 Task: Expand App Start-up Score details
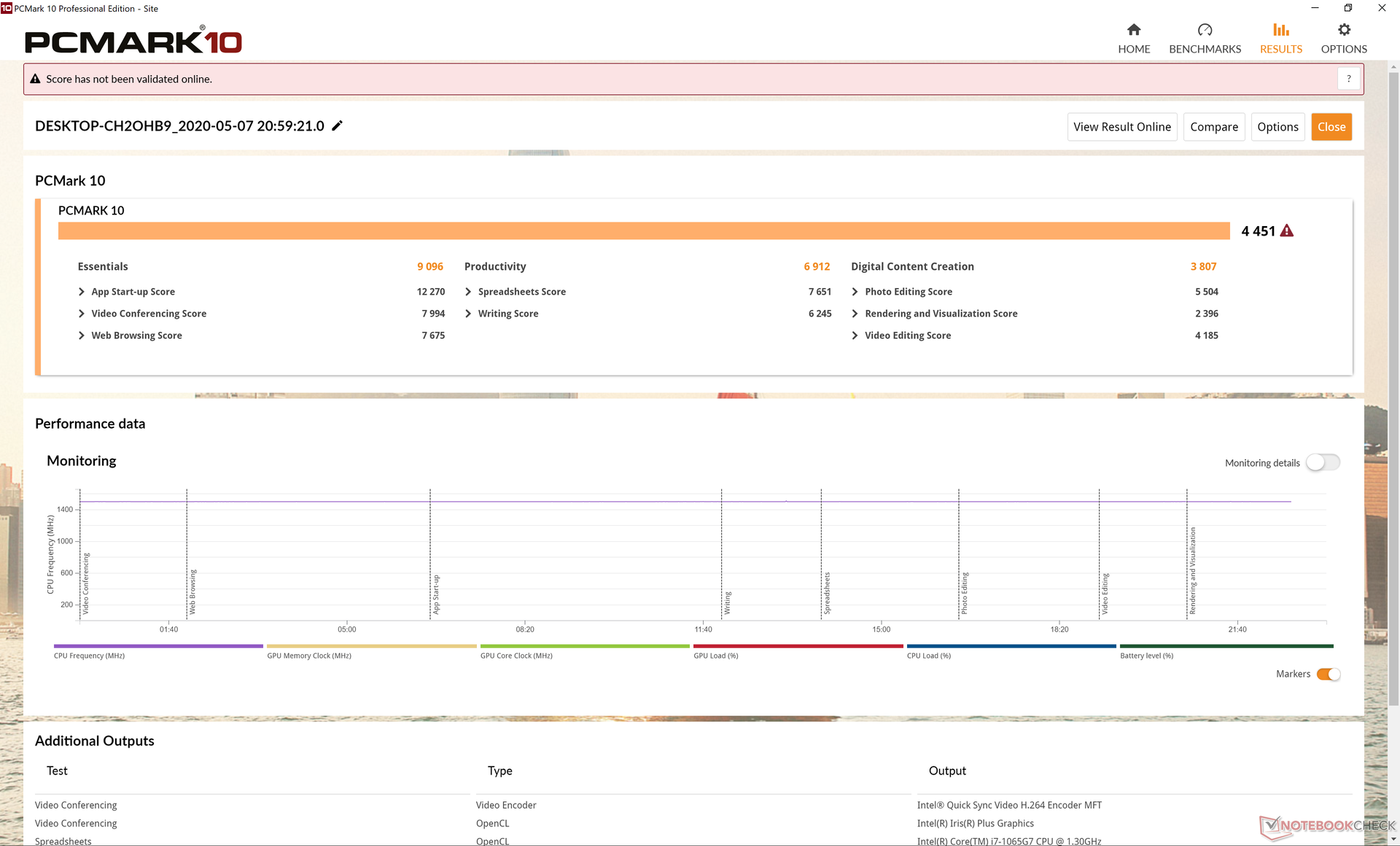coord(82,292)
